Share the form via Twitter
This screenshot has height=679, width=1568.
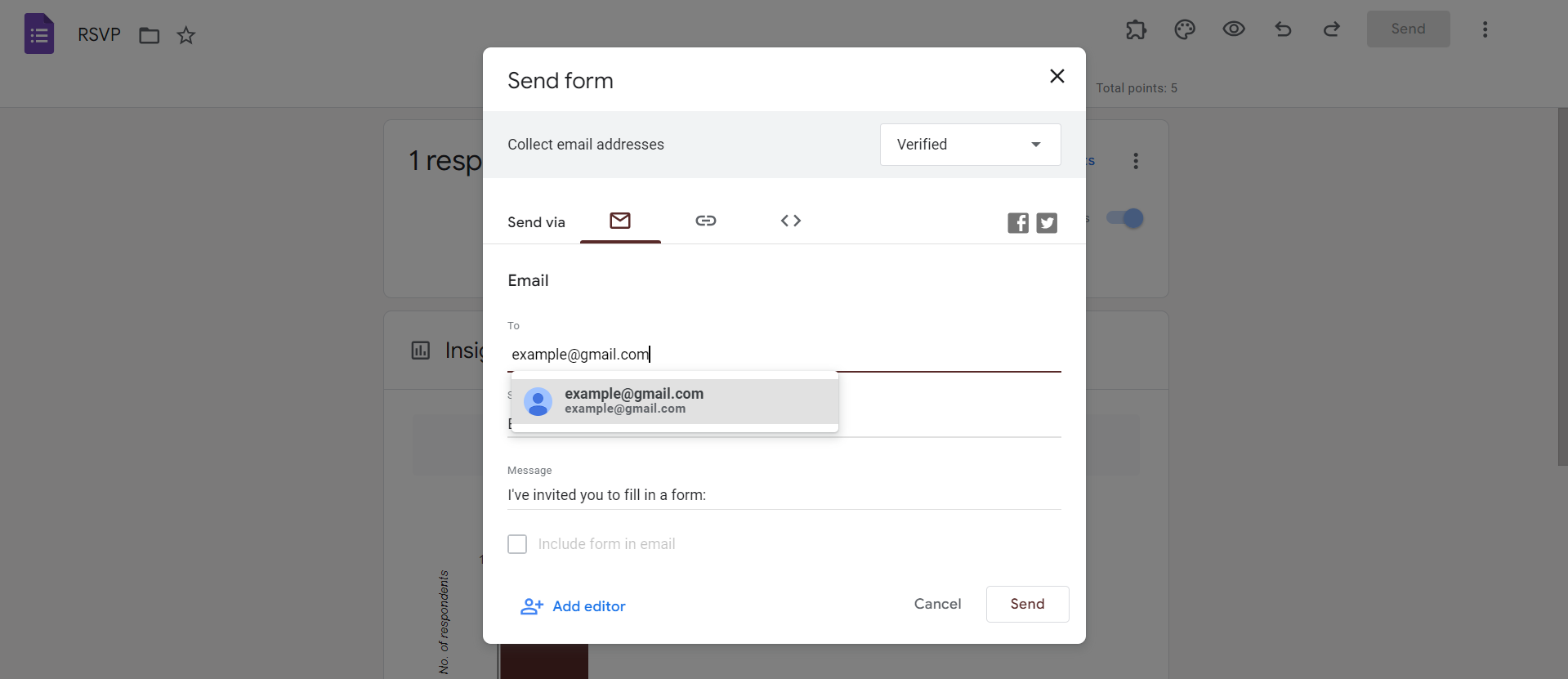pos(1047,223)
